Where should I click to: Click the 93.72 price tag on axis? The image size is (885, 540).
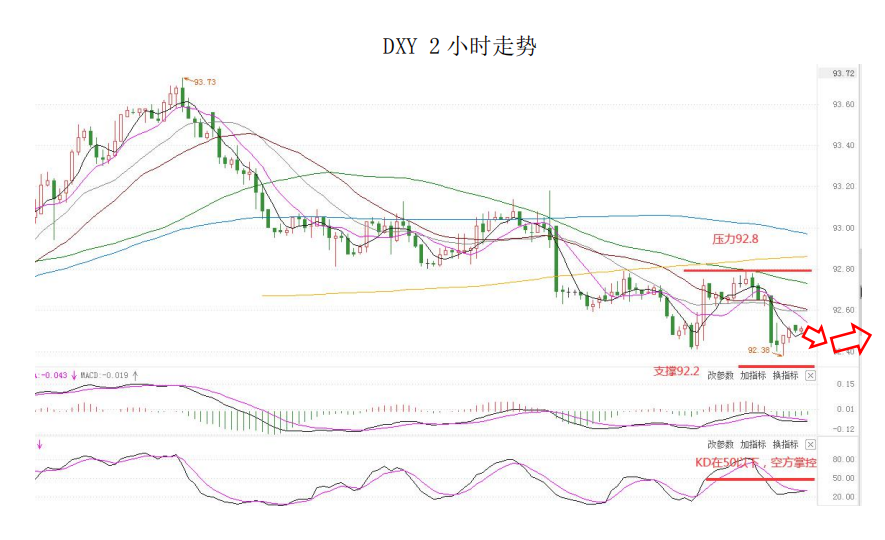pos(843,74)
